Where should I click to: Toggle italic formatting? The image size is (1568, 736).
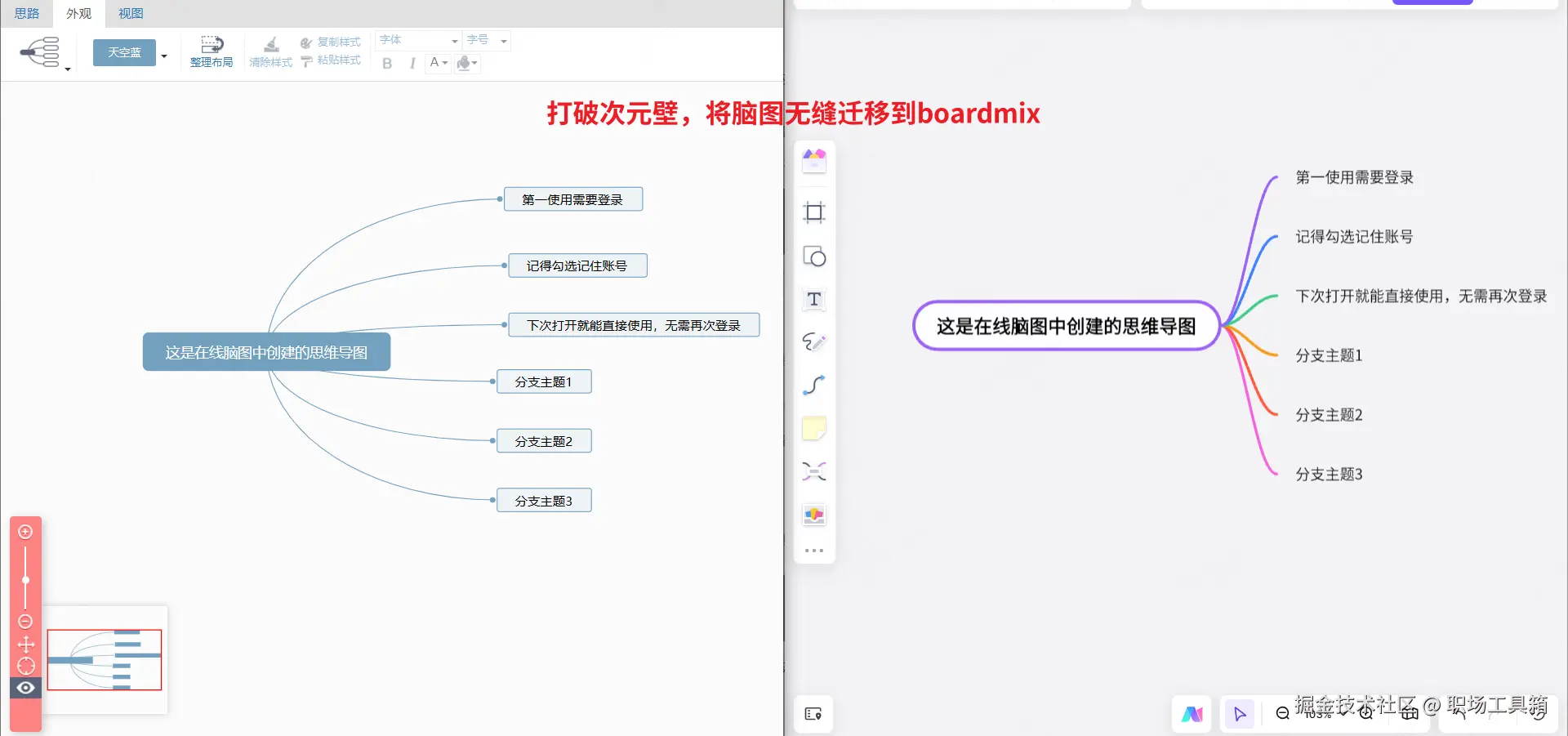(x=412, y=63)
